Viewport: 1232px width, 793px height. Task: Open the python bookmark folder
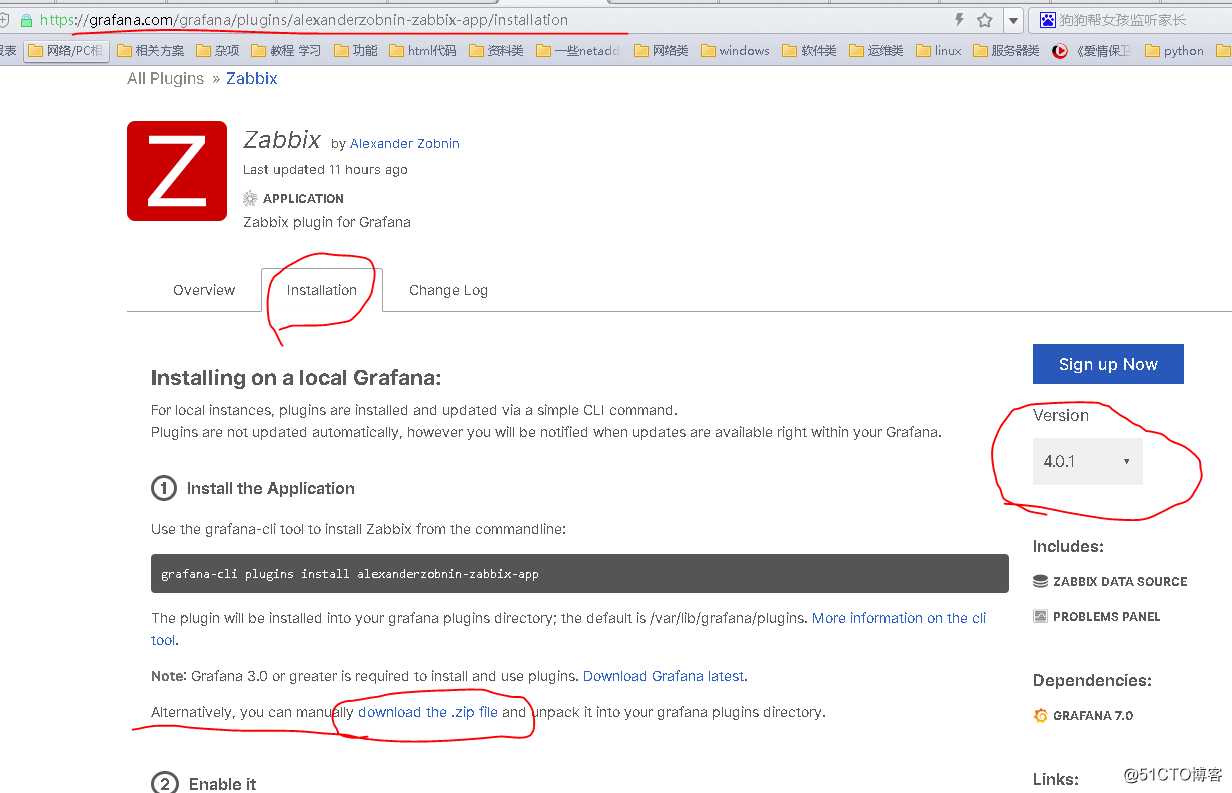pos(1174,50)
